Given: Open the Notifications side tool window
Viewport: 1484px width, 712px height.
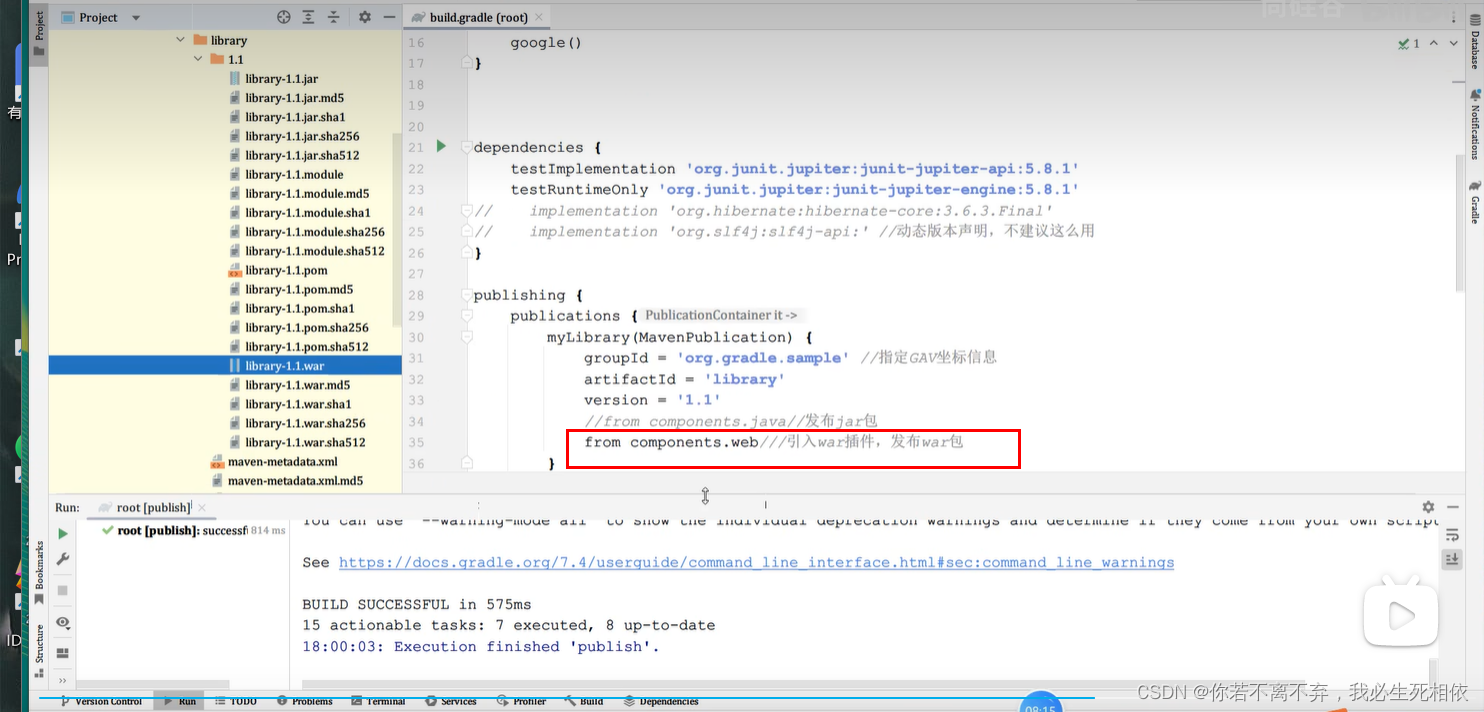Looking at the screenshot, I should [1474, 124].
